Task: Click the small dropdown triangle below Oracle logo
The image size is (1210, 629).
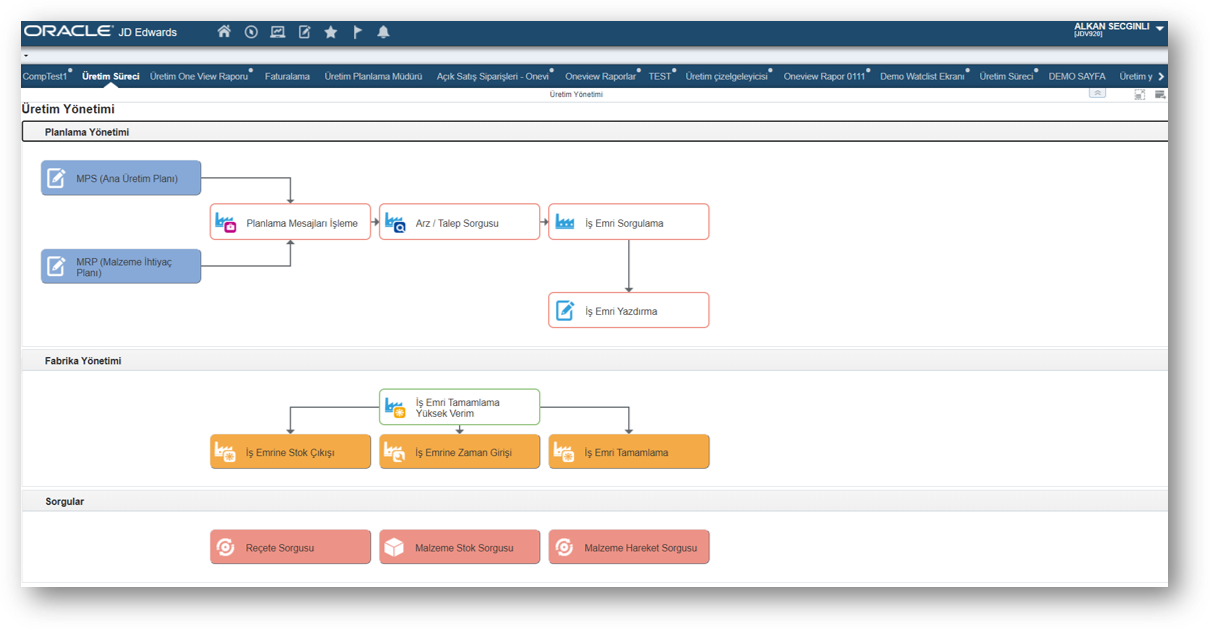Action: click(26, 55)
